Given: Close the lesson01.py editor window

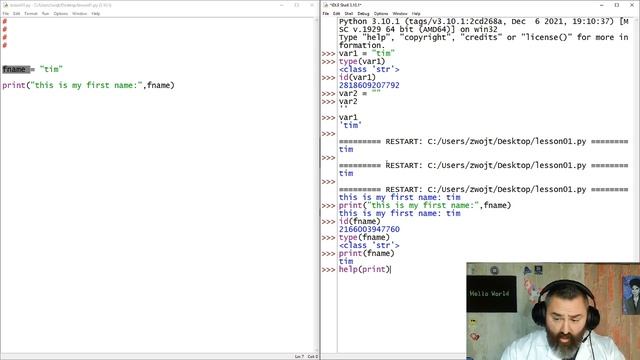Looking at the screenshot, I should (312, 5).
